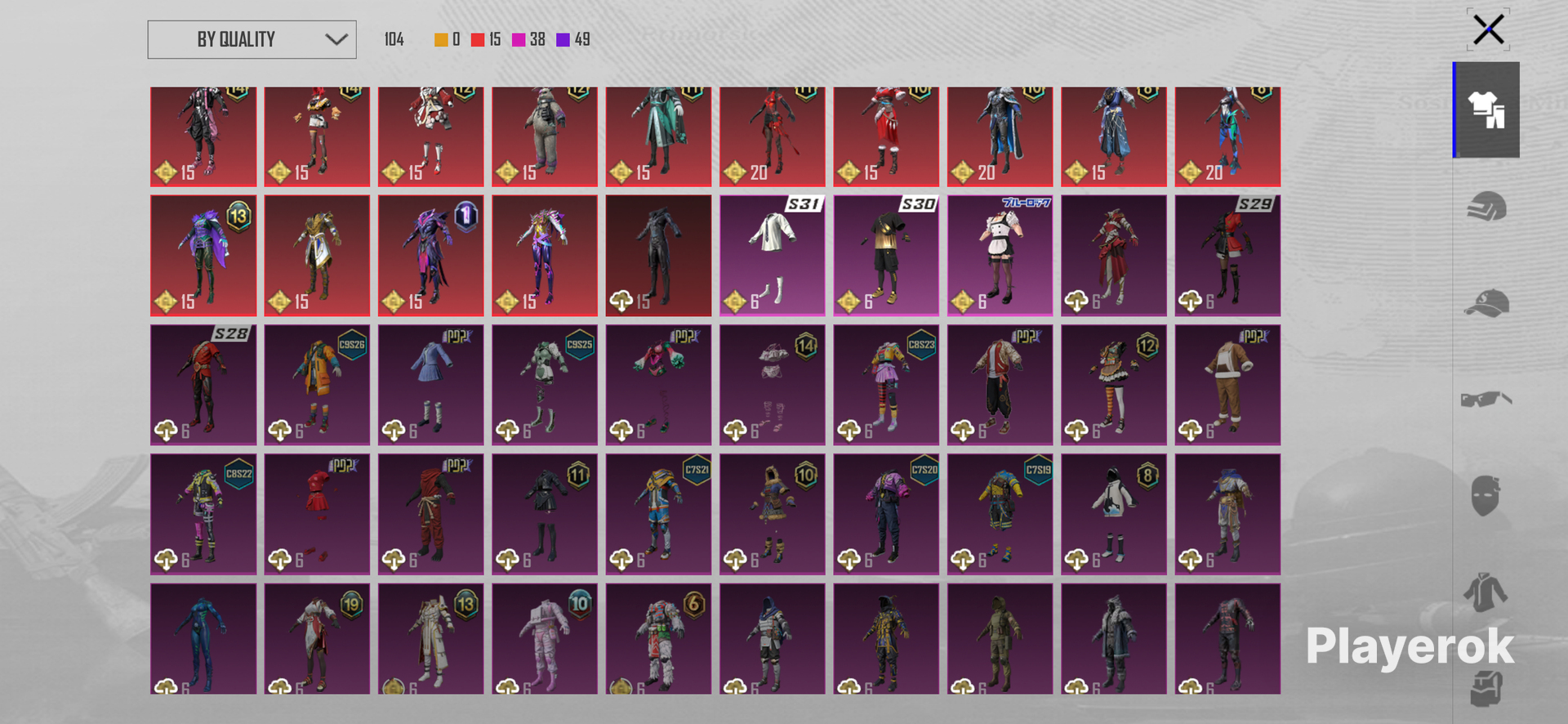Select the sunglasses category icon
This screenshot has height=724, width=1568.
click(x=1486, y=399)
